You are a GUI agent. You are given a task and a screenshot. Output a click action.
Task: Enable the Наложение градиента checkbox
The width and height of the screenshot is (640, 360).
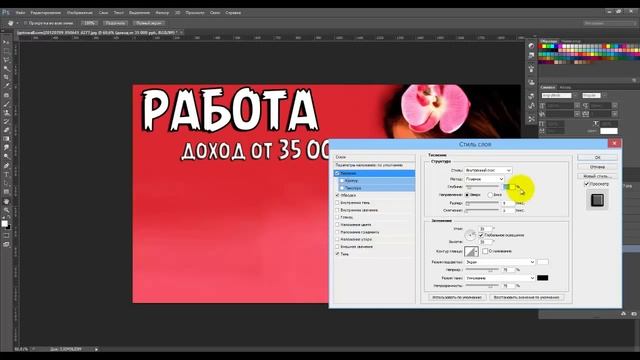click(337, 232)
